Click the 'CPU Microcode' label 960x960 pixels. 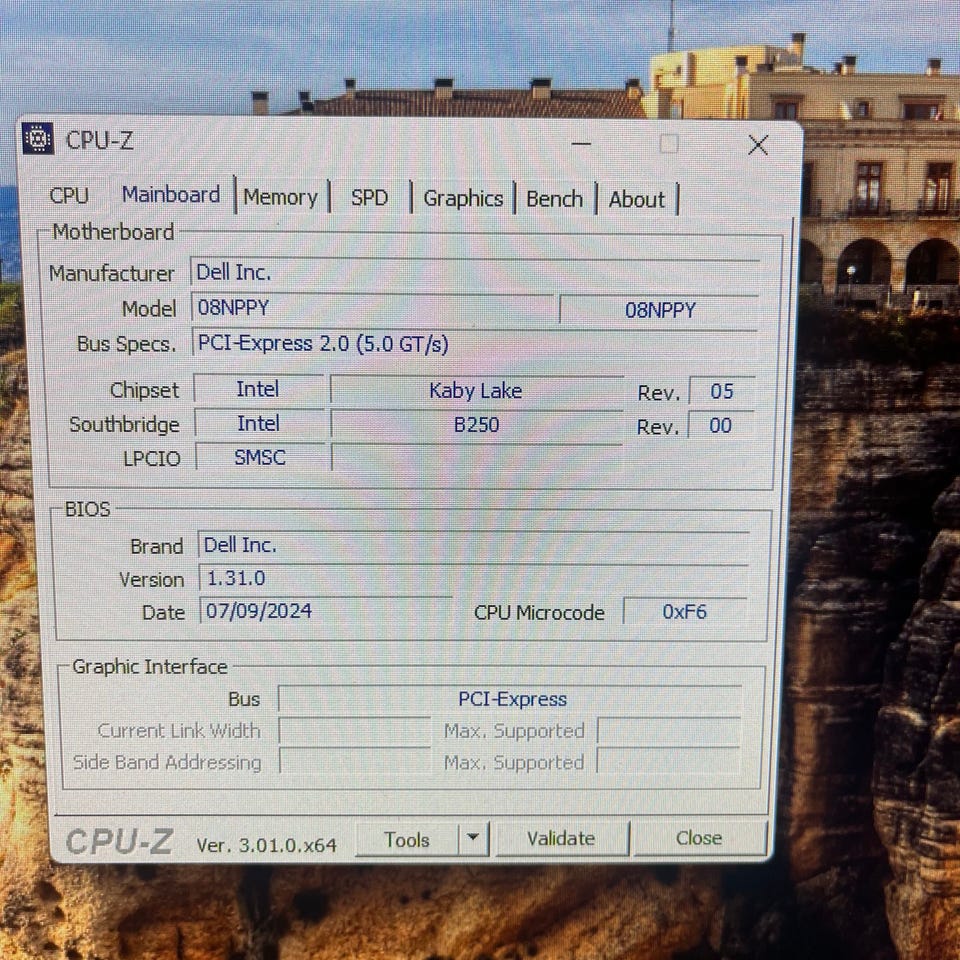(539, 612)
